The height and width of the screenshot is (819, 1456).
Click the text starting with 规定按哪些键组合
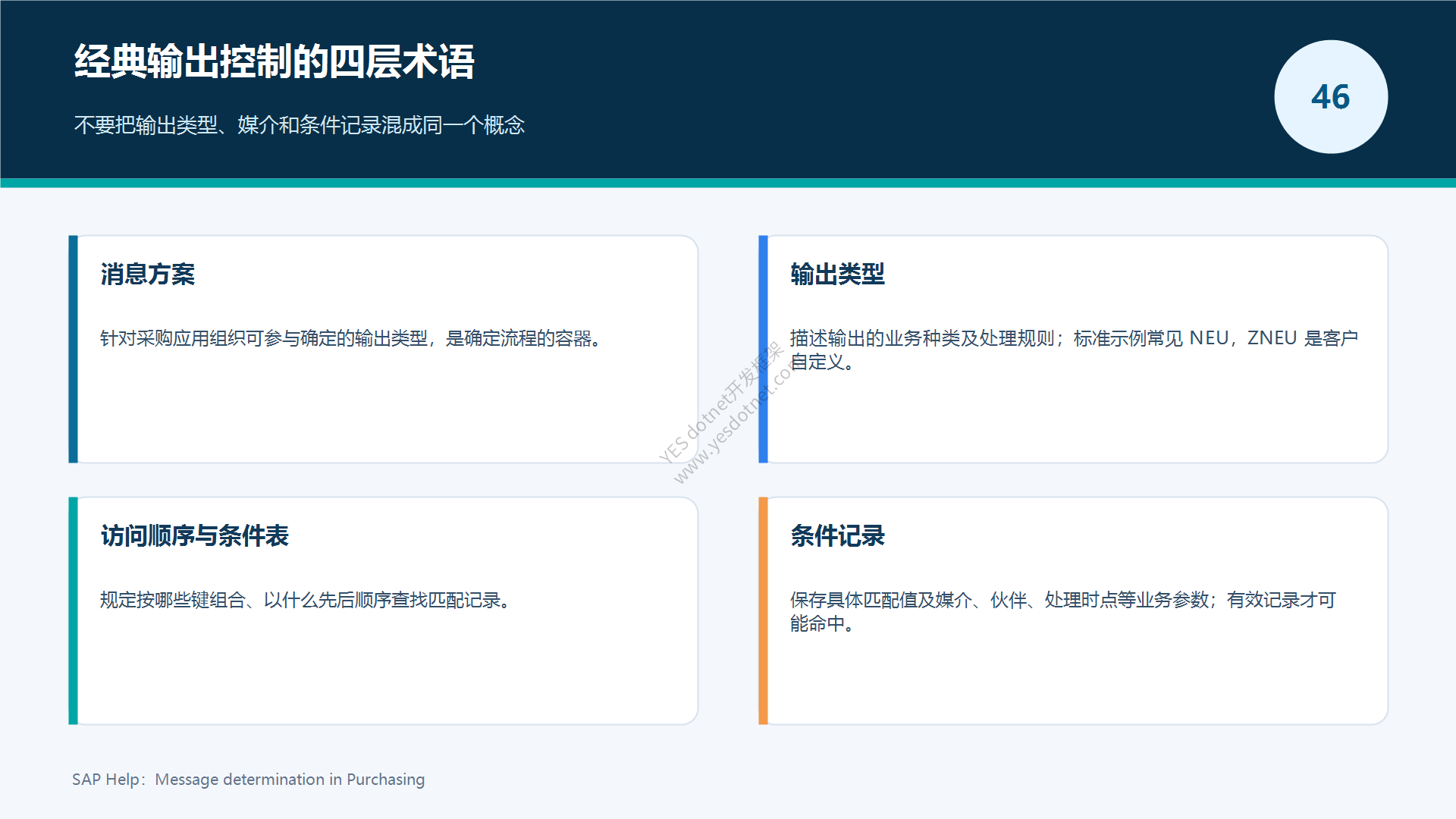tap(306, 600)
